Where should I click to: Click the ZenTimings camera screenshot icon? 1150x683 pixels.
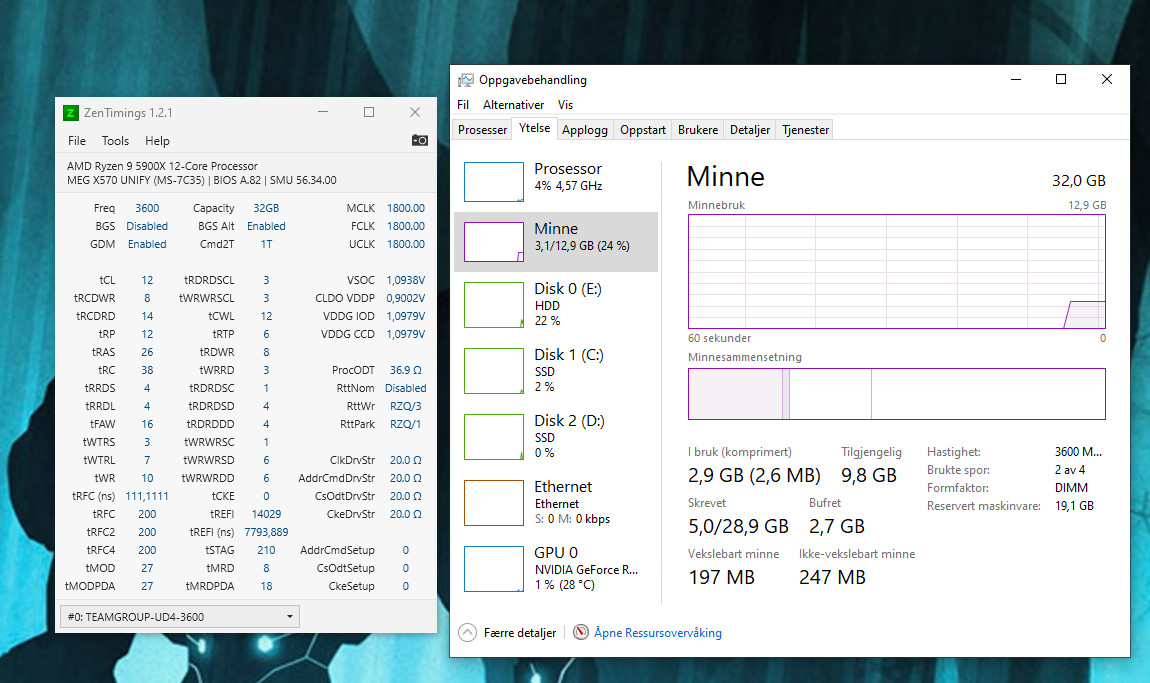420,140
